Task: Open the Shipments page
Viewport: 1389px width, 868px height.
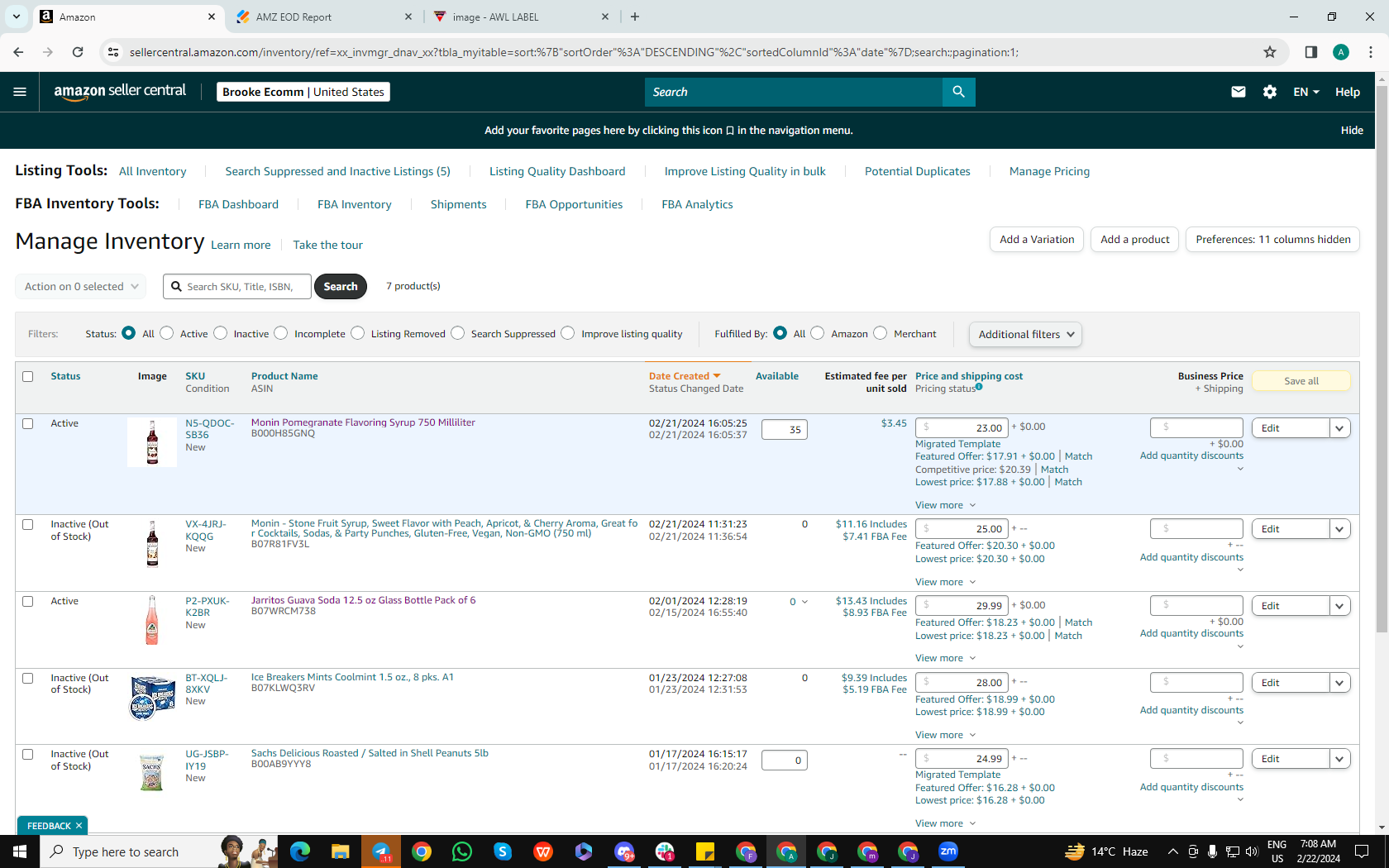Action: pyautogui.click(x=459, y=204)
